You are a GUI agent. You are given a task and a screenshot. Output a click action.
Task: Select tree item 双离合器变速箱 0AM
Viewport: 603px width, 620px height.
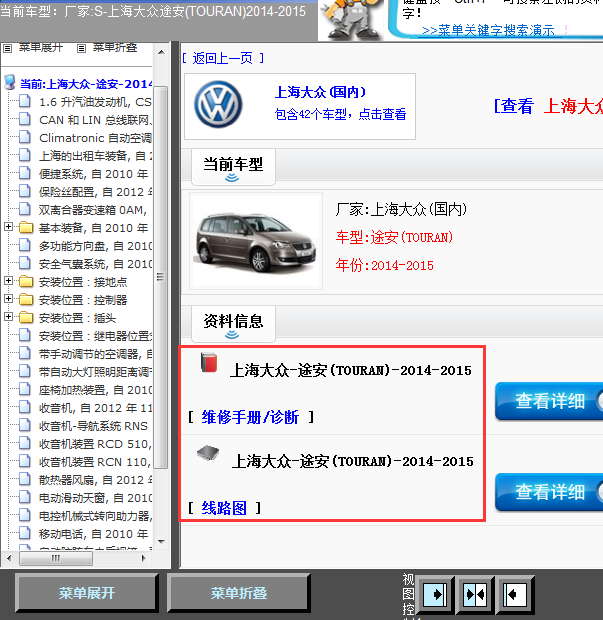click(93, 210)
